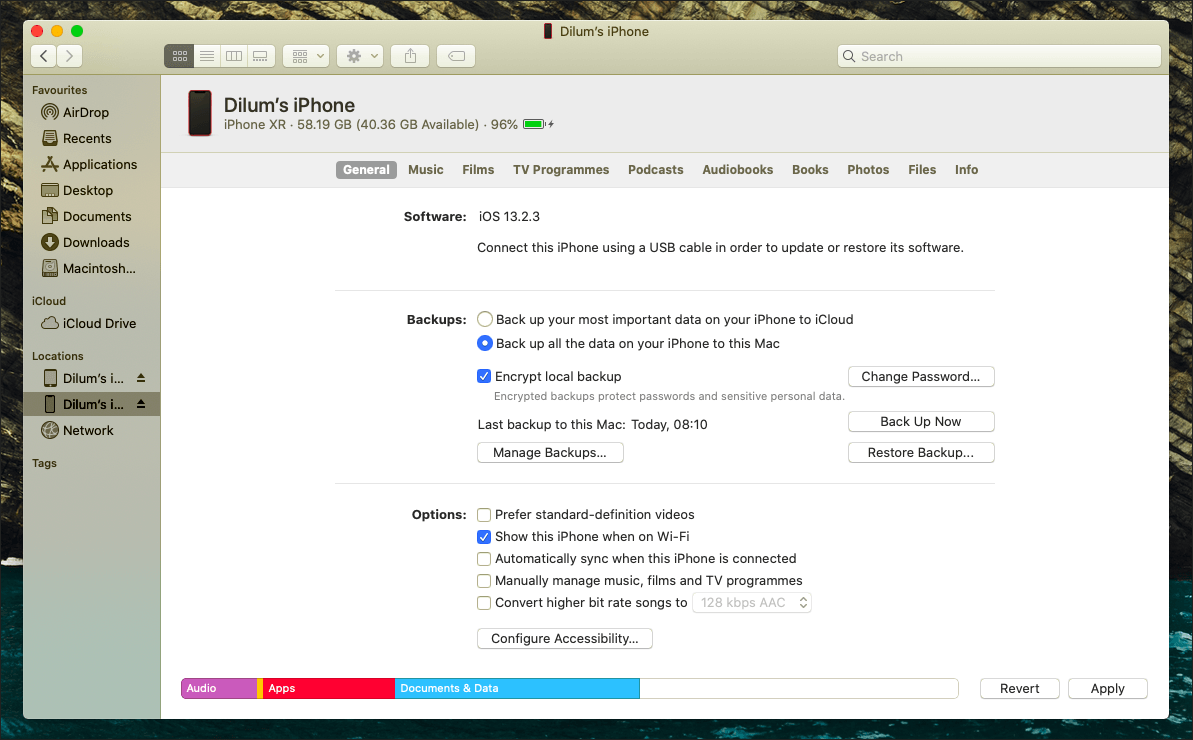This screenshot has height=740, width=1193.
Task: Click the Restore Backup button
Action: click(x=921, y=453)
